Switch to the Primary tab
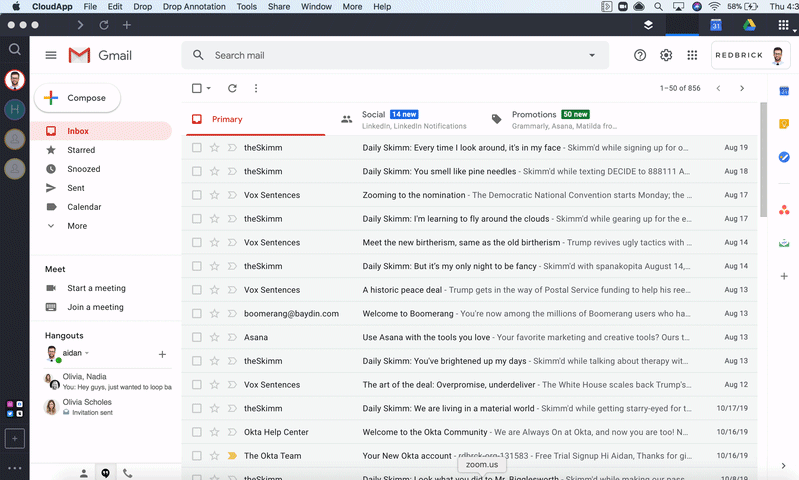Screen dimensions: 799x480 256,119
